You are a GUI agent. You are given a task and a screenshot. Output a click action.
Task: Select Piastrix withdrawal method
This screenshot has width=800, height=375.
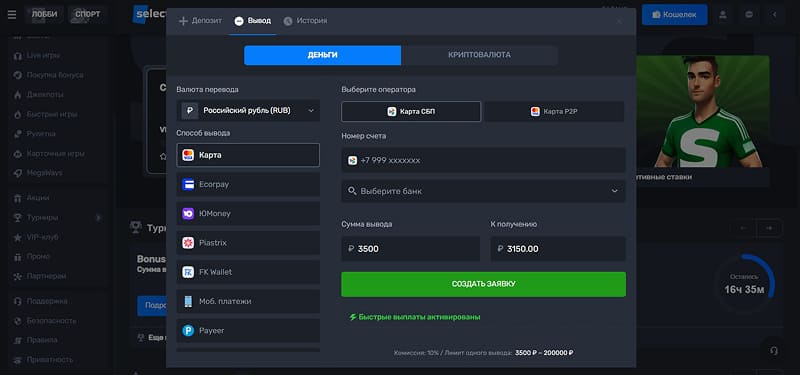point(248,243)
